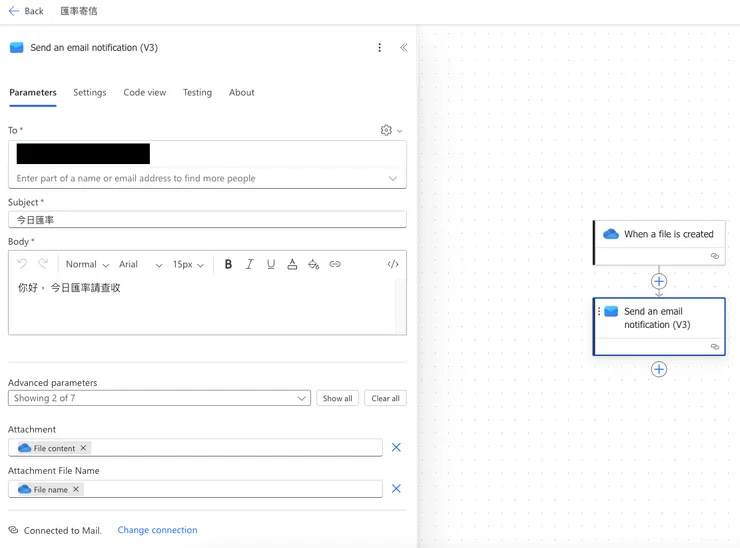Image resolution: width=740 pixels, height=548 pixels.
Task: Pick the highlight fill color tool
Action: point(313,264)
